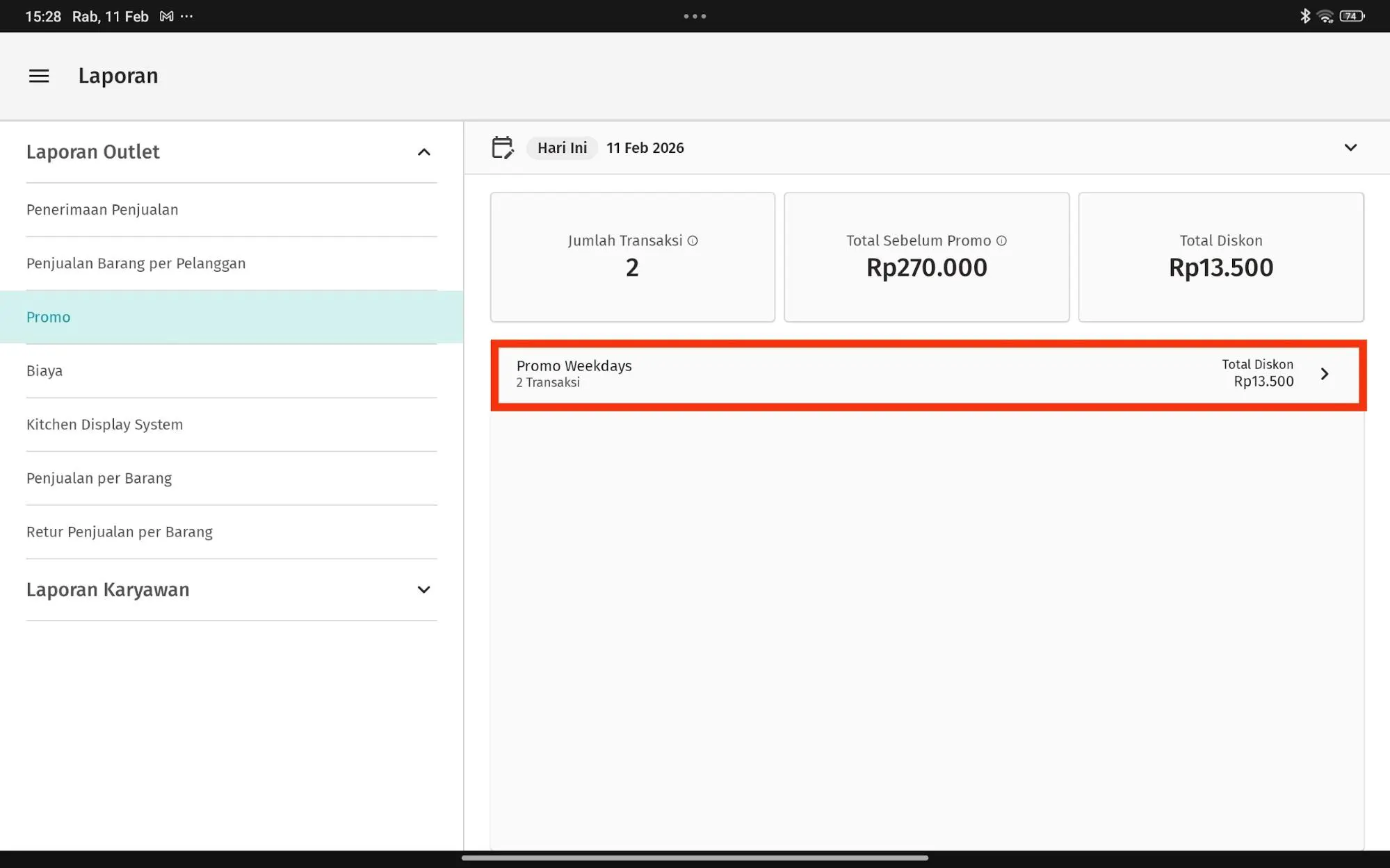The height and width of the screenshot is (868, 1390).
Task: Tap the battery indicator icon
Action: (x=1352, y=16)
